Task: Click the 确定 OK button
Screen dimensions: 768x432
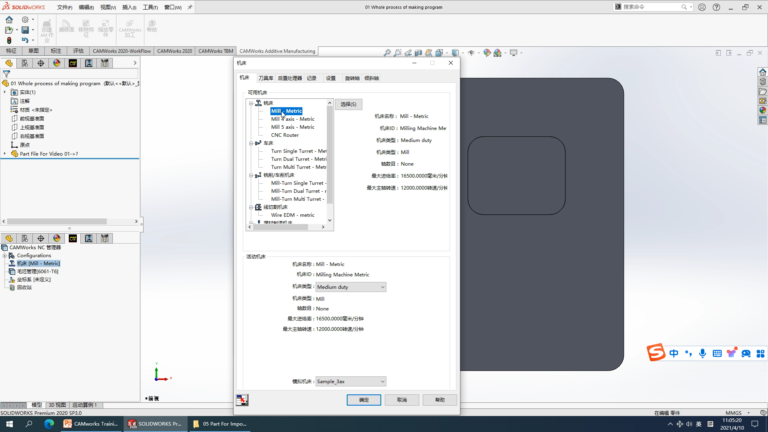Action: 364,400
